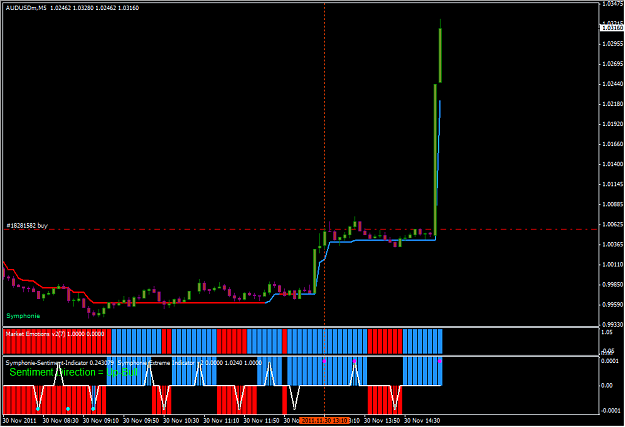Click price level 1.01145 on the axis
This screenshot has width=625, height=427.
click(x=613, y=184)
